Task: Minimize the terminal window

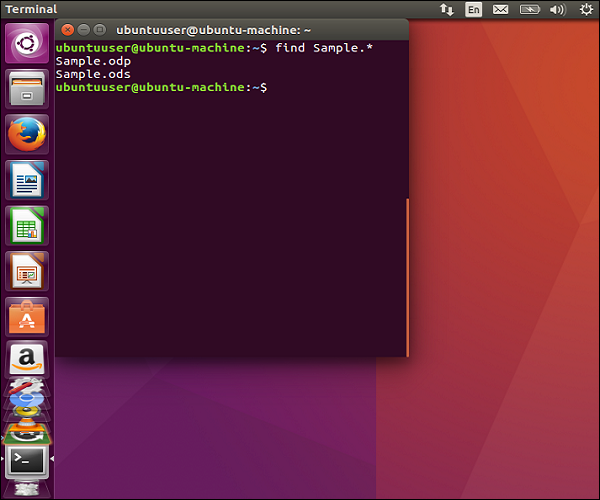Action: tap(83, 30)
